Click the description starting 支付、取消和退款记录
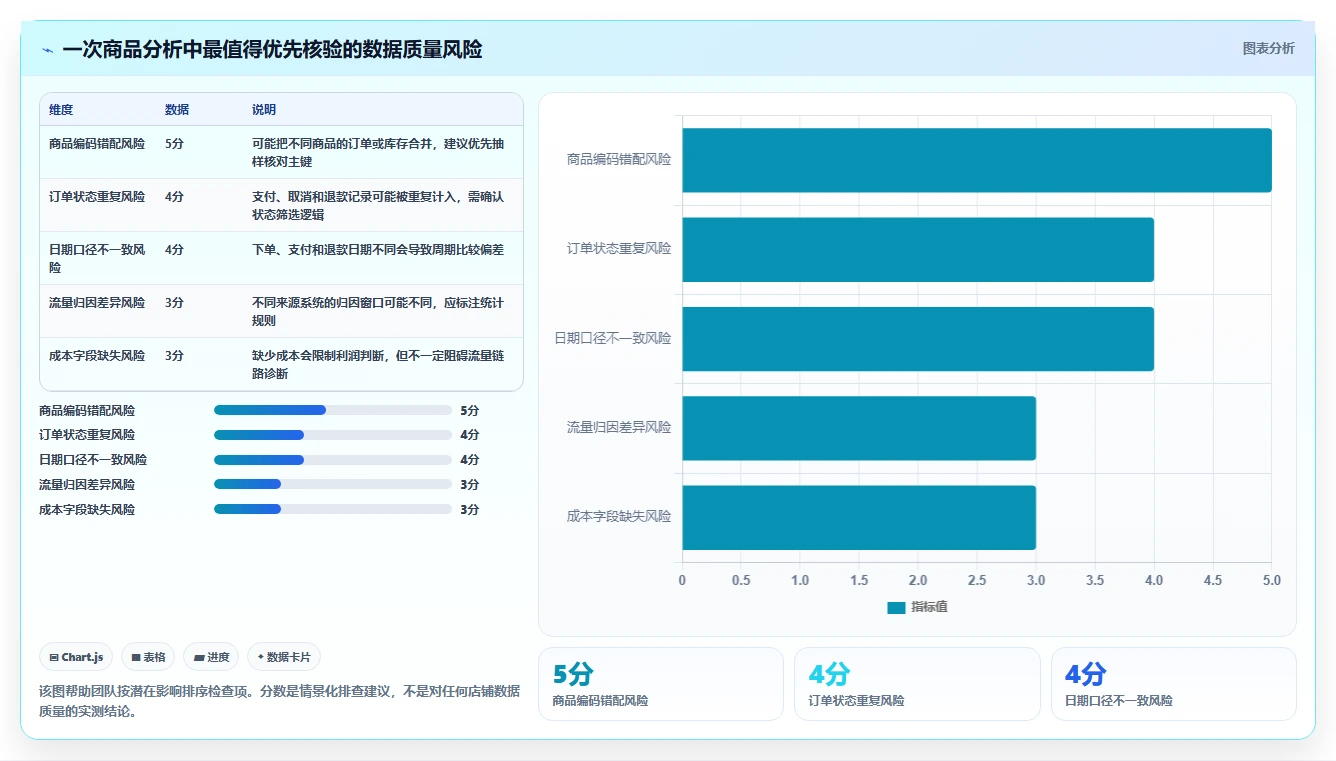Image resolution: width=1336 pixels, height=761 pixels. tap(378, 205)
